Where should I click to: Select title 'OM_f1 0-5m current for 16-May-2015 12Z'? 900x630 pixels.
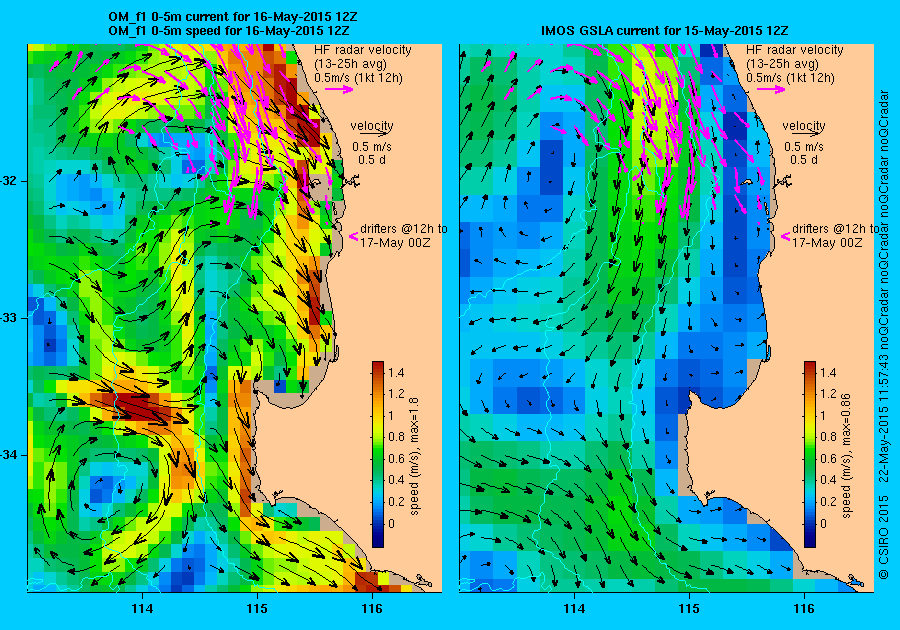tap(232, 17)
